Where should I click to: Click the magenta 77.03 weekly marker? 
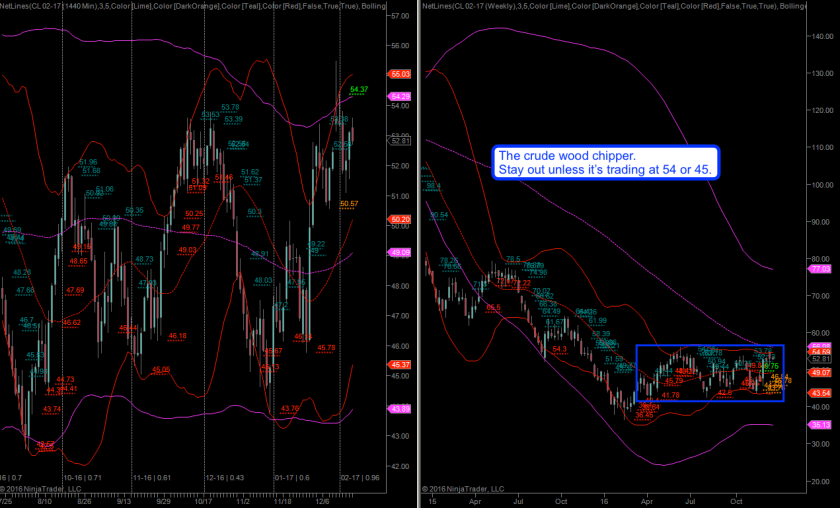point(821,269)
